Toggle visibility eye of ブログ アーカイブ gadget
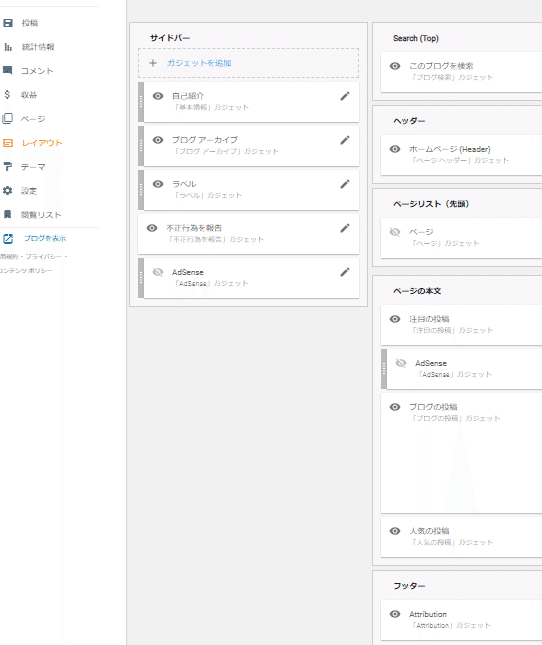Image resolution: width=542 pixels, height=645 pixels. click(x=158, y=140)
